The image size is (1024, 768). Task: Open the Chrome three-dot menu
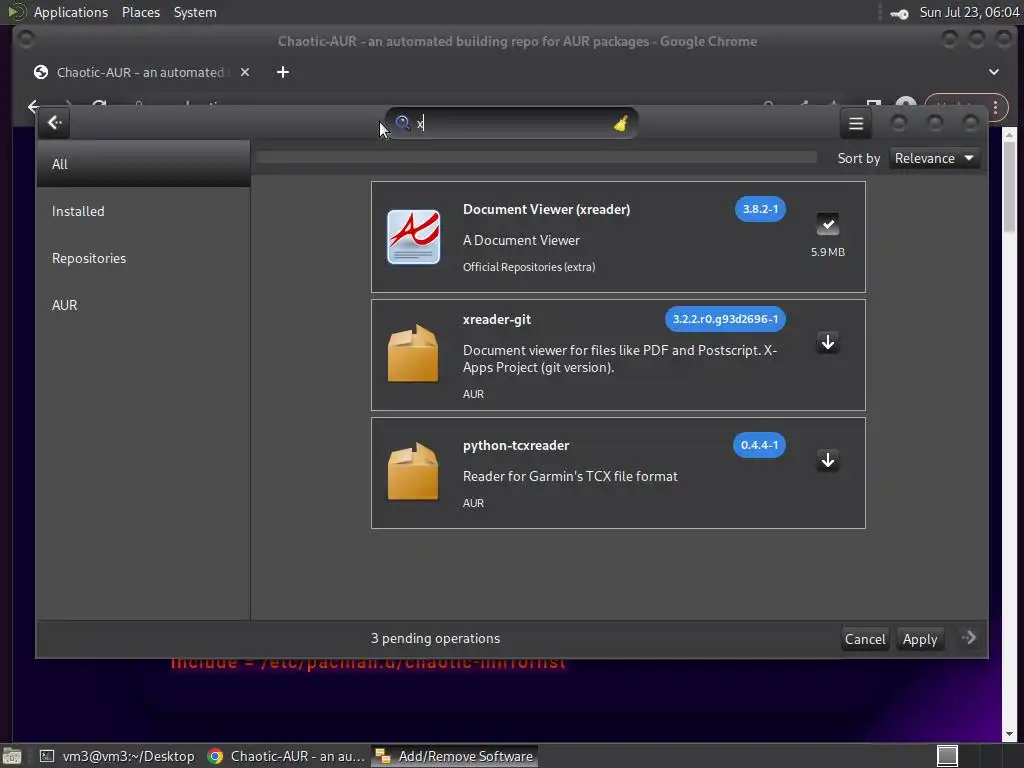coord(995,107)
